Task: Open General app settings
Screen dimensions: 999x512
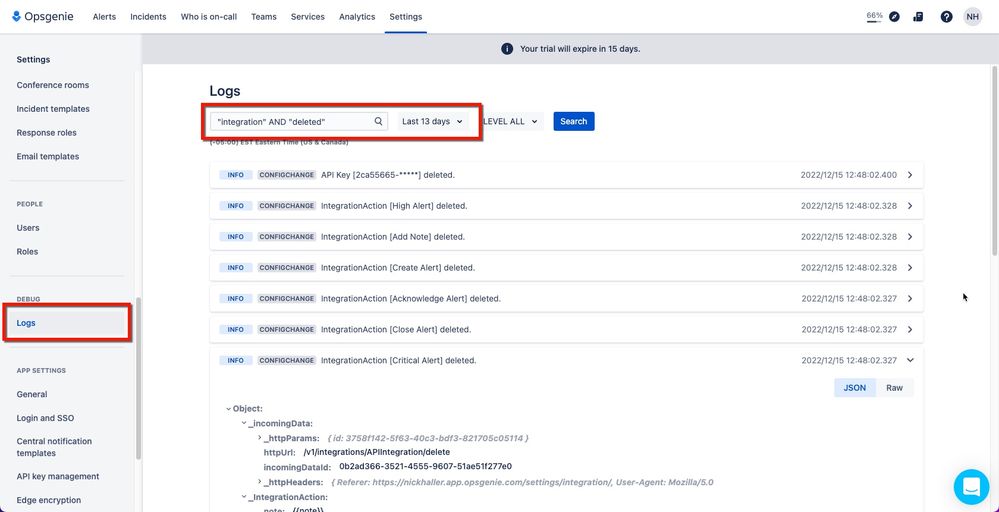Action: [32, 394]
